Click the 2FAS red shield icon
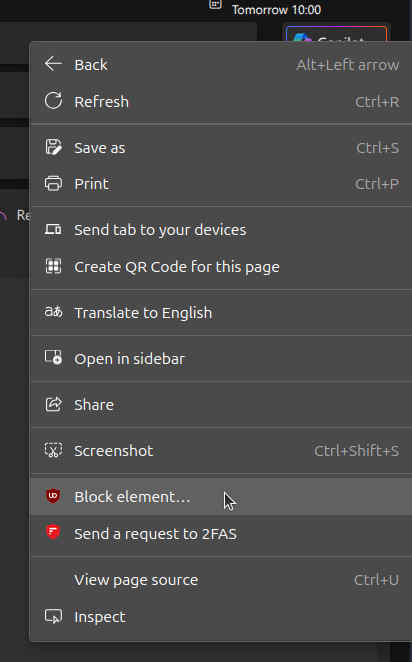 [x=53, y=532]
